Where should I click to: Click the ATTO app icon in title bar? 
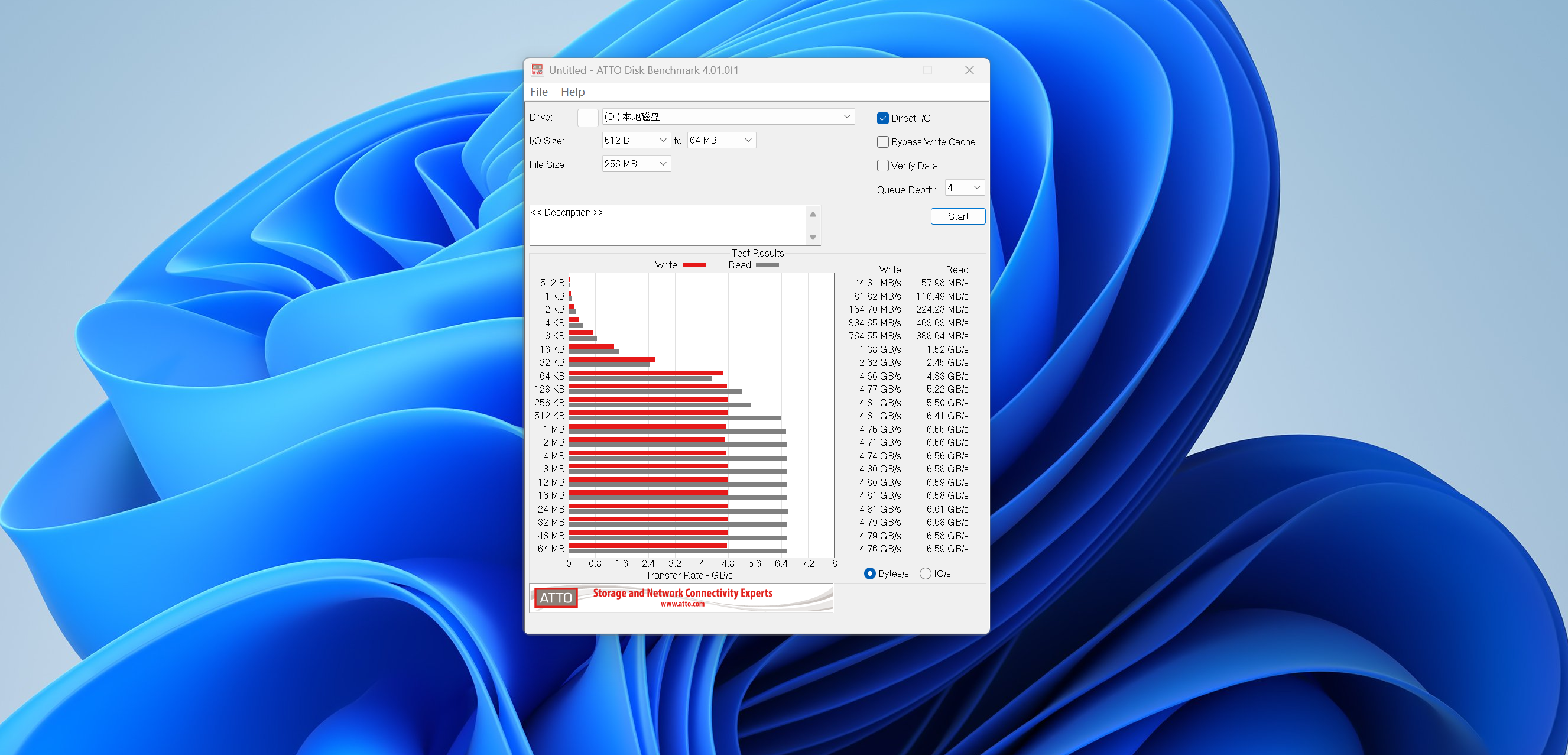537,70
